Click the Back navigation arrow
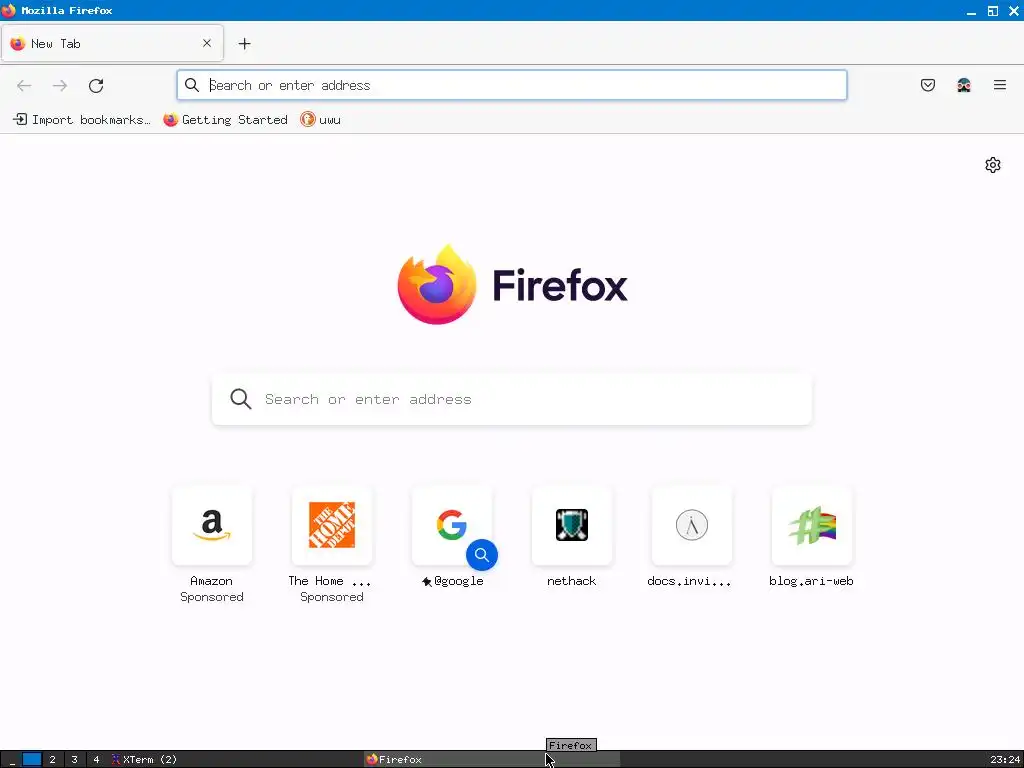The height and width of the screenshot is (768, 1024). tap(24, 86)
